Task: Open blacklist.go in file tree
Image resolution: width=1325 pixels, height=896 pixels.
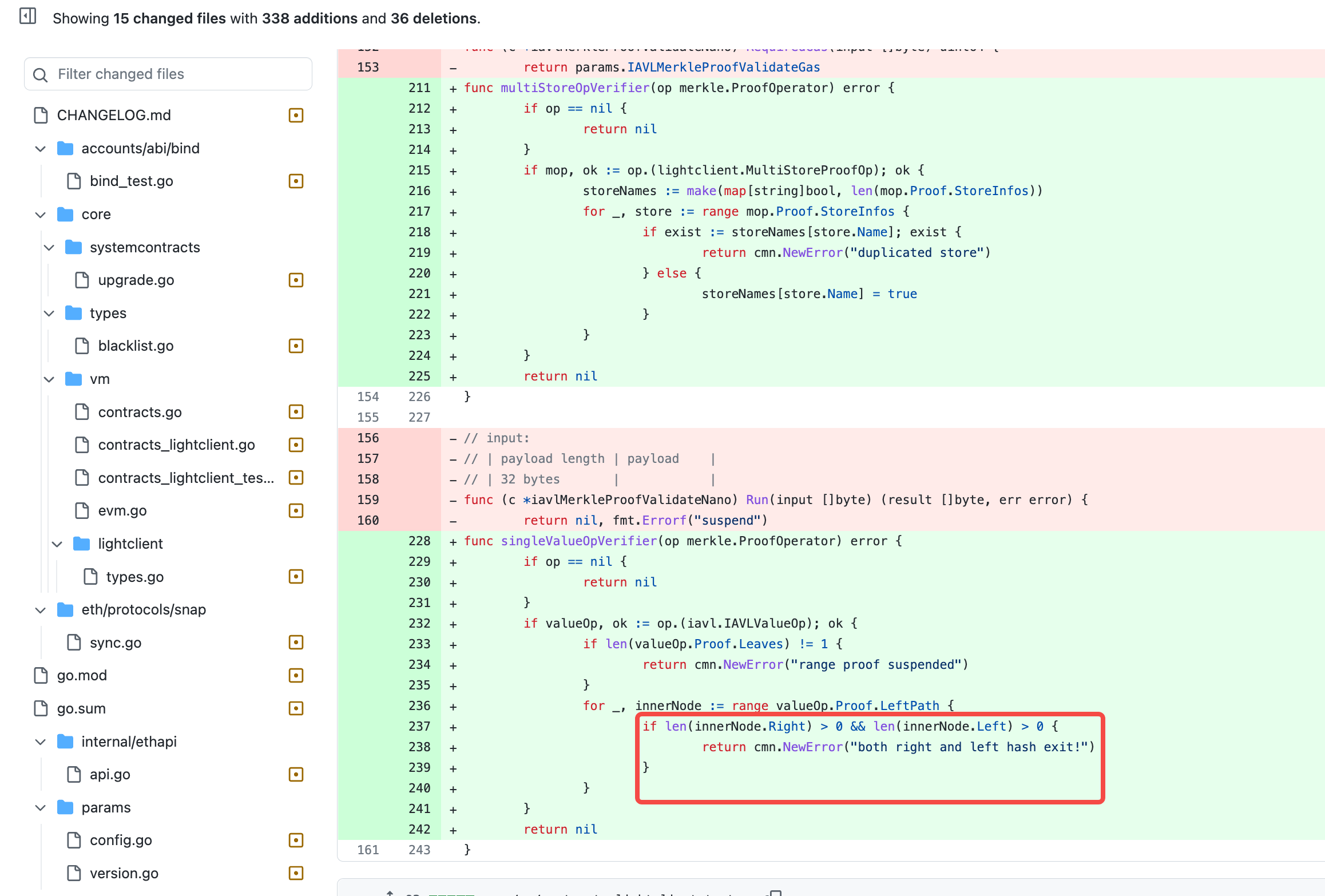Action: 136,346
